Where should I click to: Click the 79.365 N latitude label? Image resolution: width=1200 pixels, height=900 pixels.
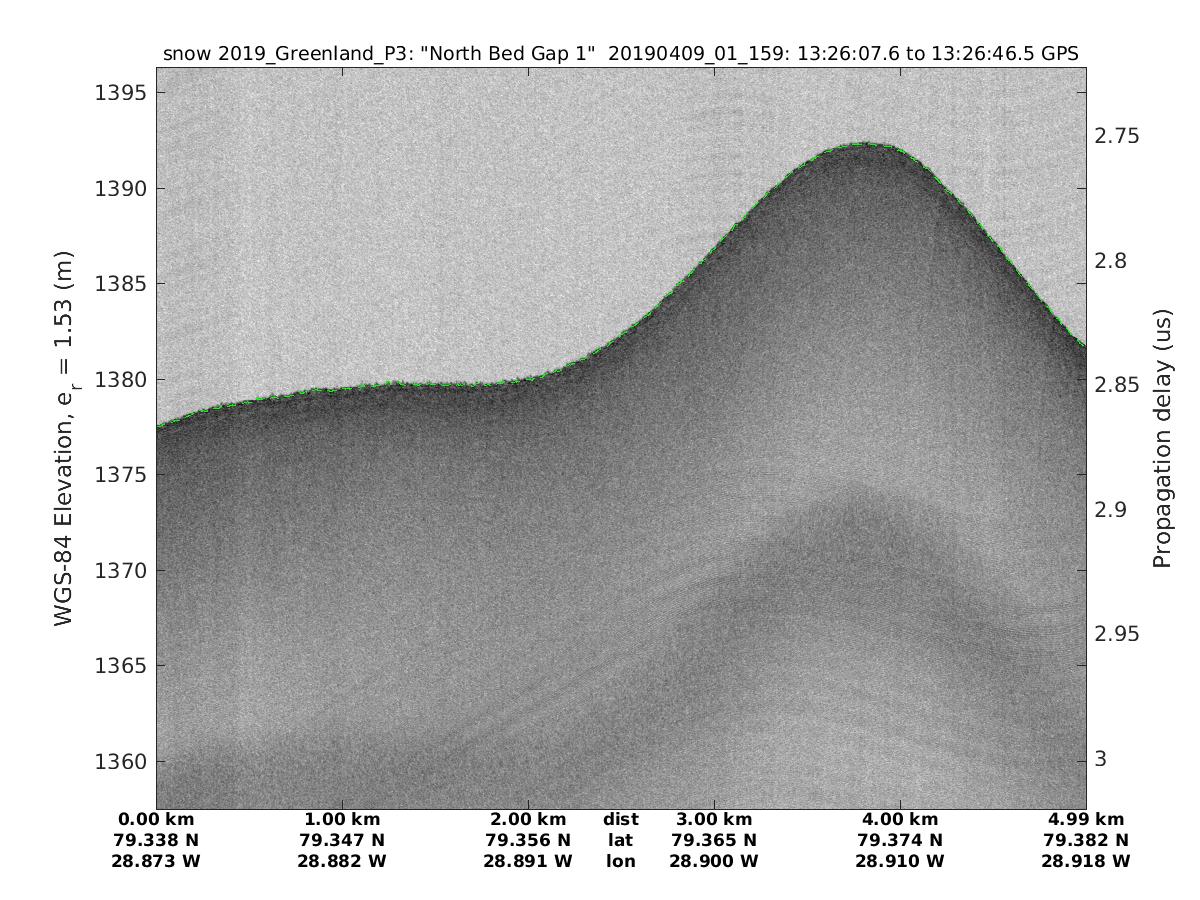[714, 840]
